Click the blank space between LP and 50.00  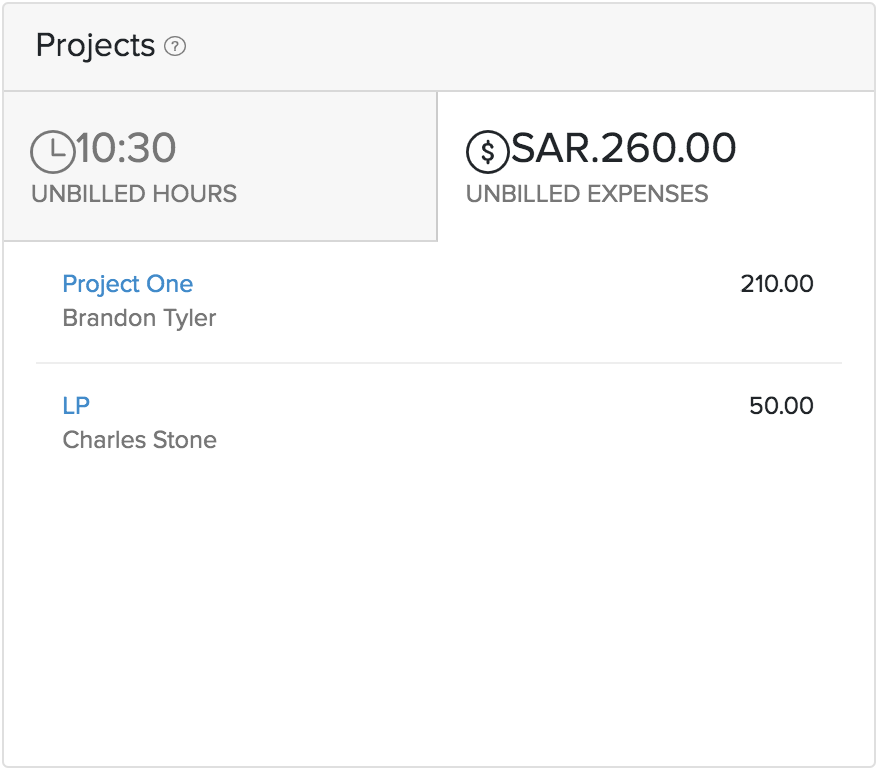(420, 406)
